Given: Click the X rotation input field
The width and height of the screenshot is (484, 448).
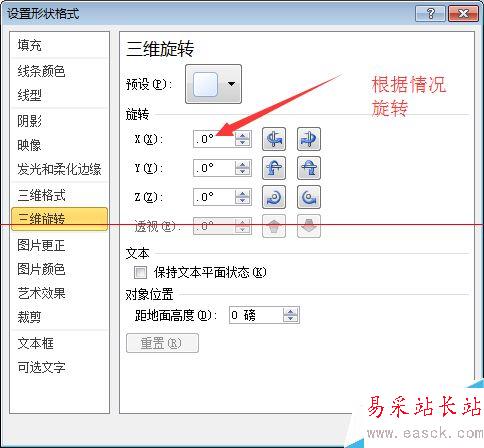Looking at the screenshot, I should point(214,139).
